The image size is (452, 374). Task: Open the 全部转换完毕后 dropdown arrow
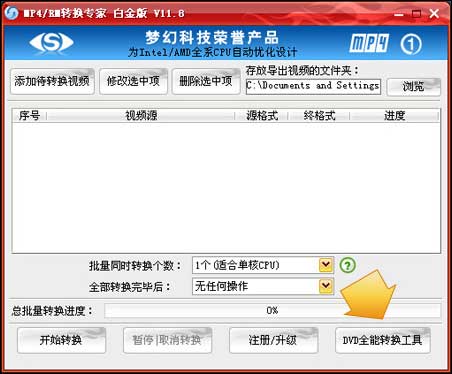[x=326, y=286]
